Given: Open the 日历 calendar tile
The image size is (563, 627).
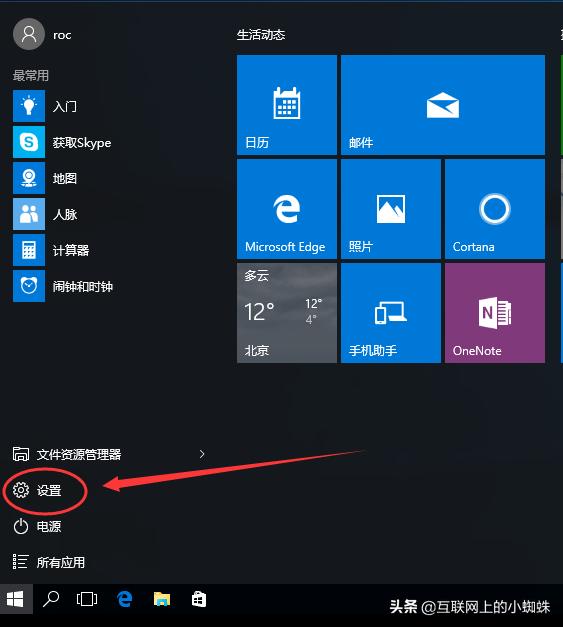Looking at the screenshot, I should (x=287, y=105).
